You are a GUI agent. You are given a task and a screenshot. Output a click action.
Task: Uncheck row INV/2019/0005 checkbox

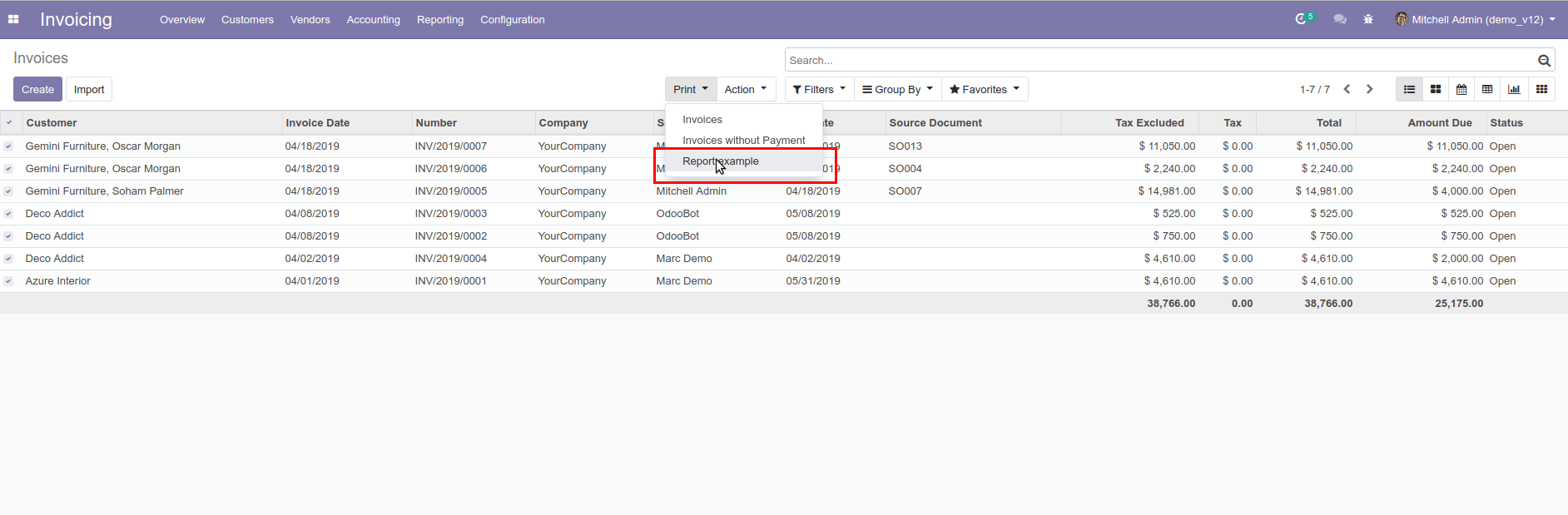click(x=8, y=191)
